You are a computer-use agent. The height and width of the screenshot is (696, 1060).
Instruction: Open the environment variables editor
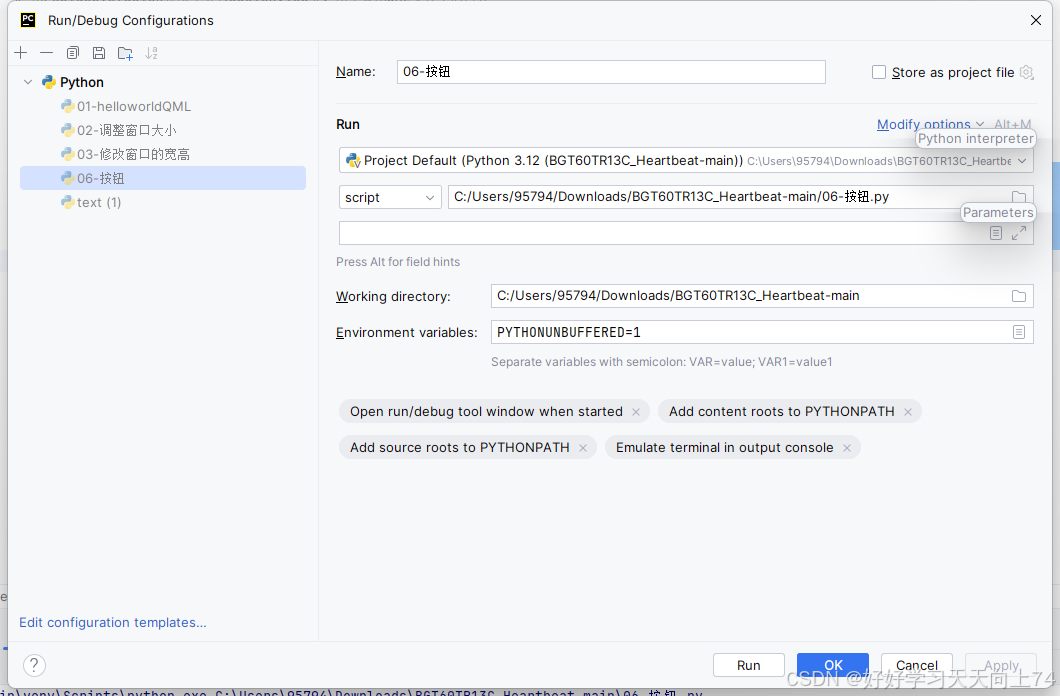tap(1021, 331)
